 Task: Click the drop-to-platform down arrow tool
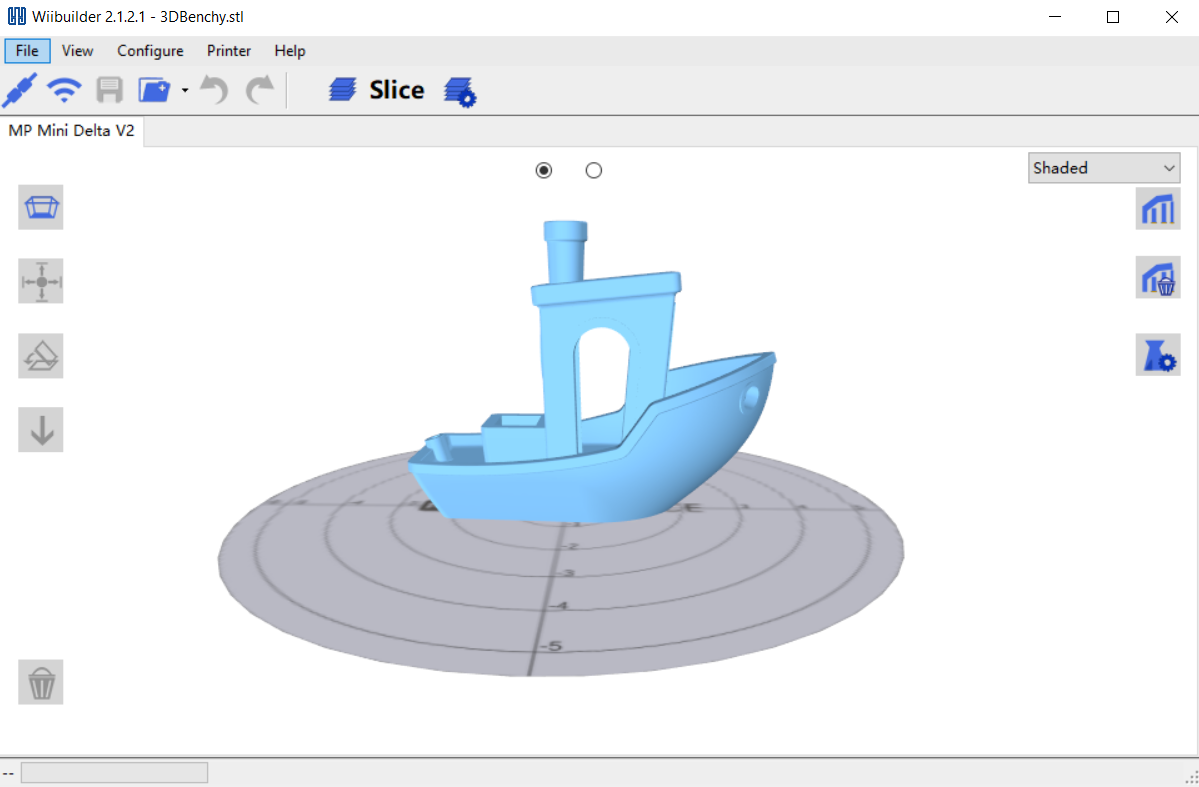(41, 429)
